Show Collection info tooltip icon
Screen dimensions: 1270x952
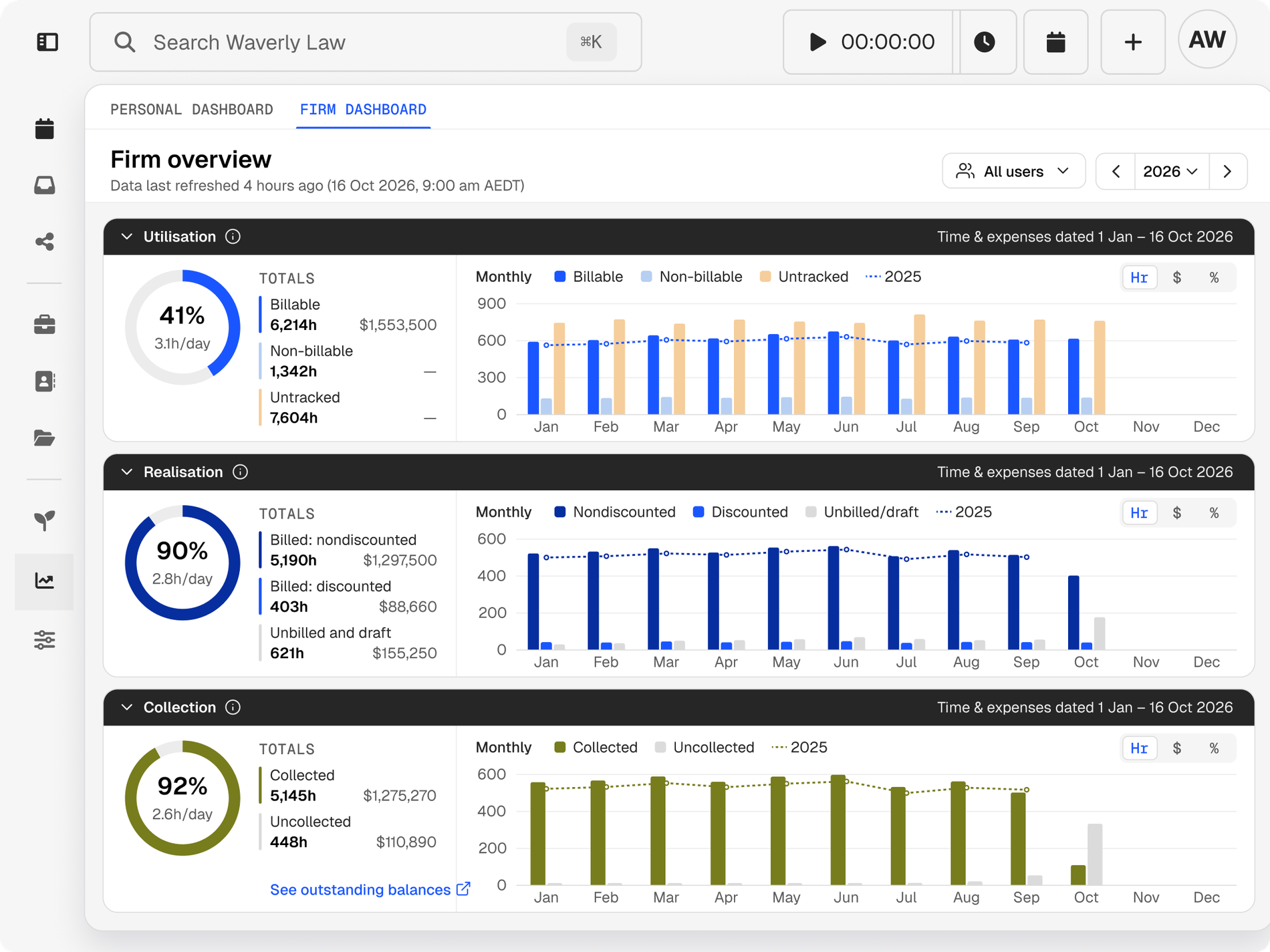pyautogui.click(x=233, y=707)
